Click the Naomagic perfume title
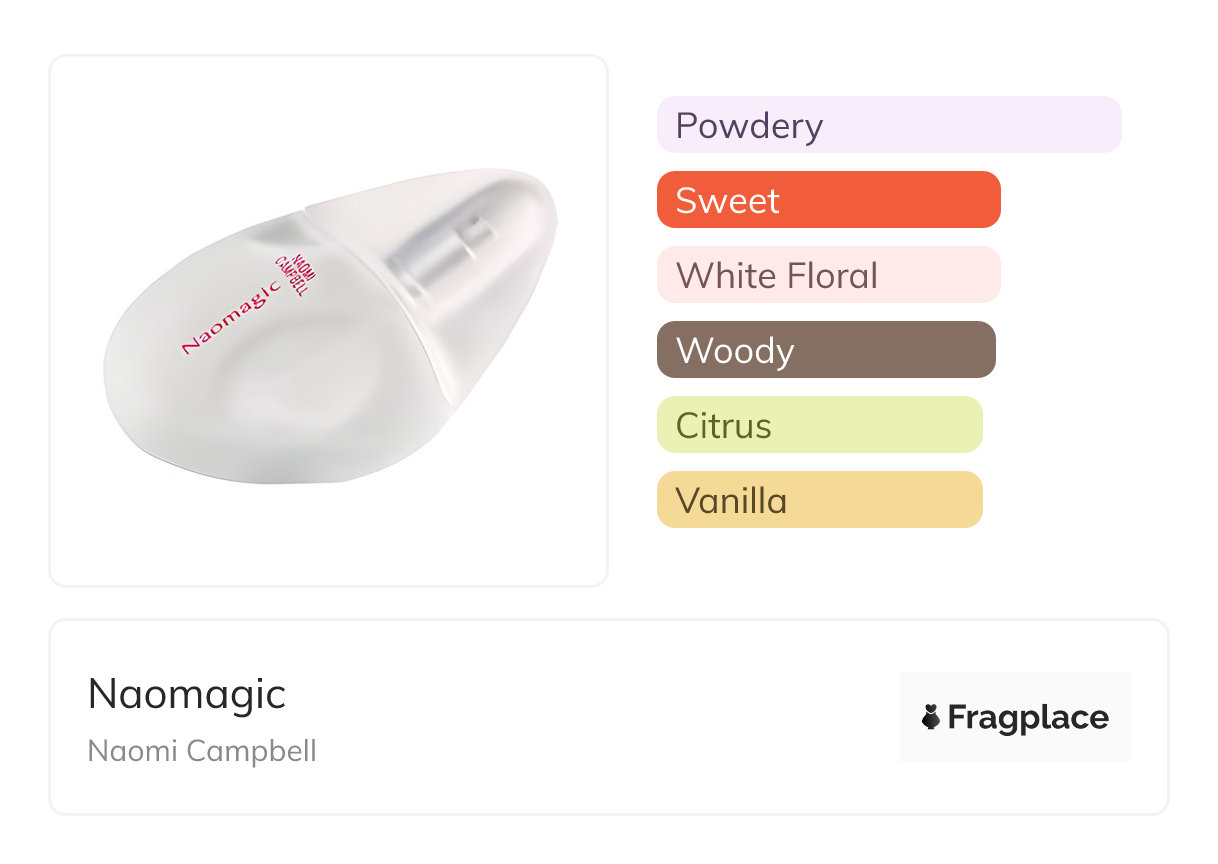 click(x=187, y=694)
